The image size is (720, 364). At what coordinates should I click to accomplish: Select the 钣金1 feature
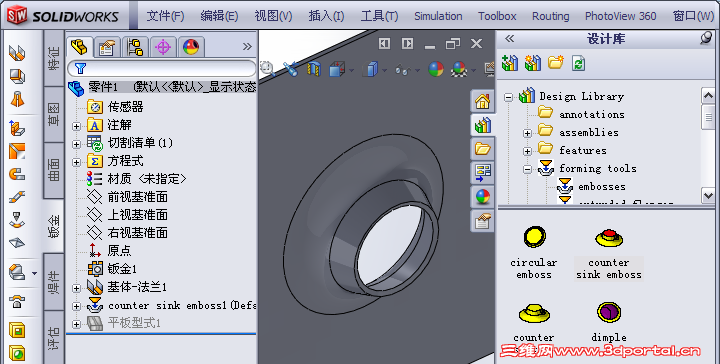(112, 269)
